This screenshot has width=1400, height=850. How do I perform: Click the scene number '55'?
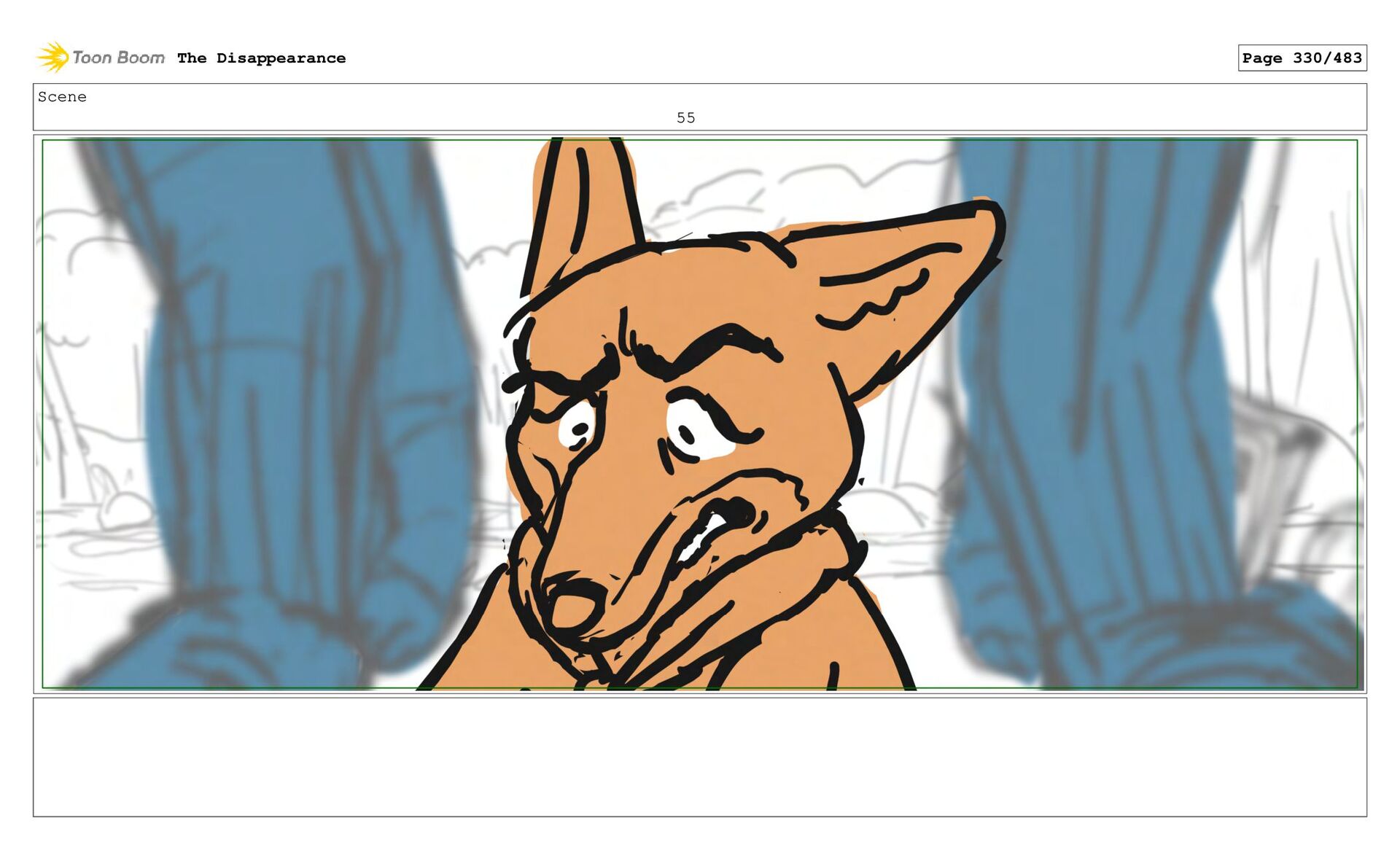pyautogui.click(x=686, y=118)
